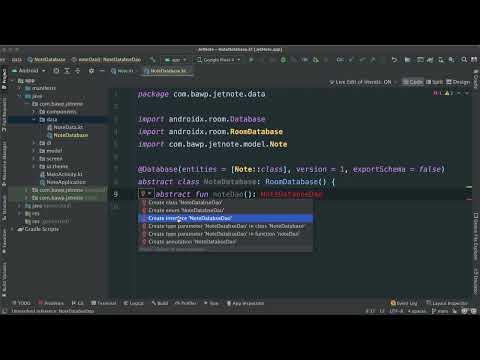Select Gradle Scripts in project tree

(x=39, y=229)
